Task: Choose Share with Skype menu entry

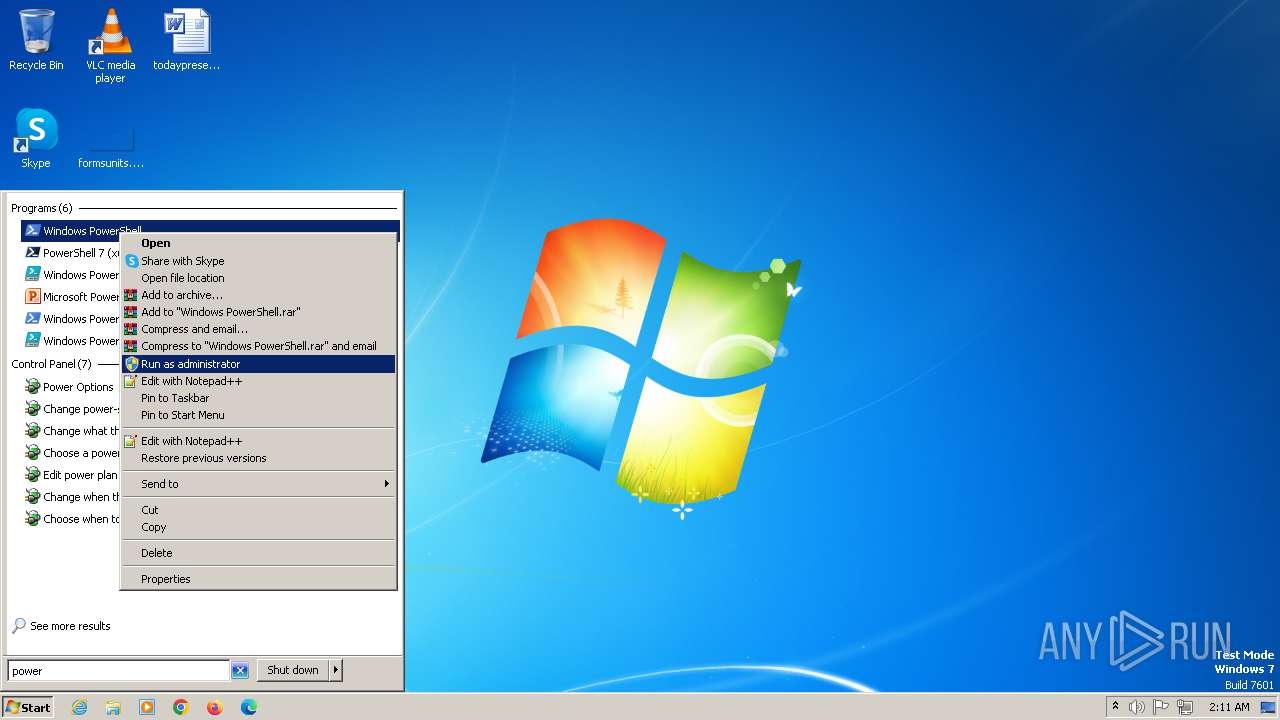Action: click(258, 261)
